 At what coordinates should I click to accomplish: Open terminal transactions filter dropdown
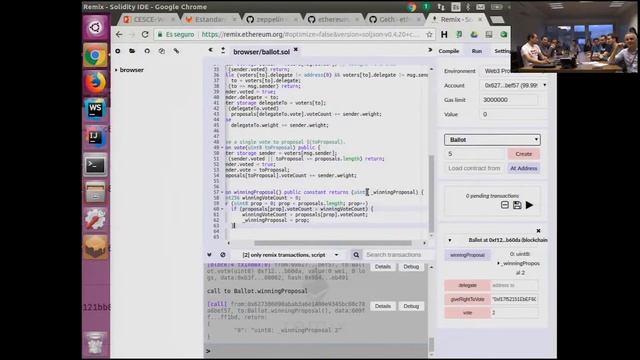(291, 255)
